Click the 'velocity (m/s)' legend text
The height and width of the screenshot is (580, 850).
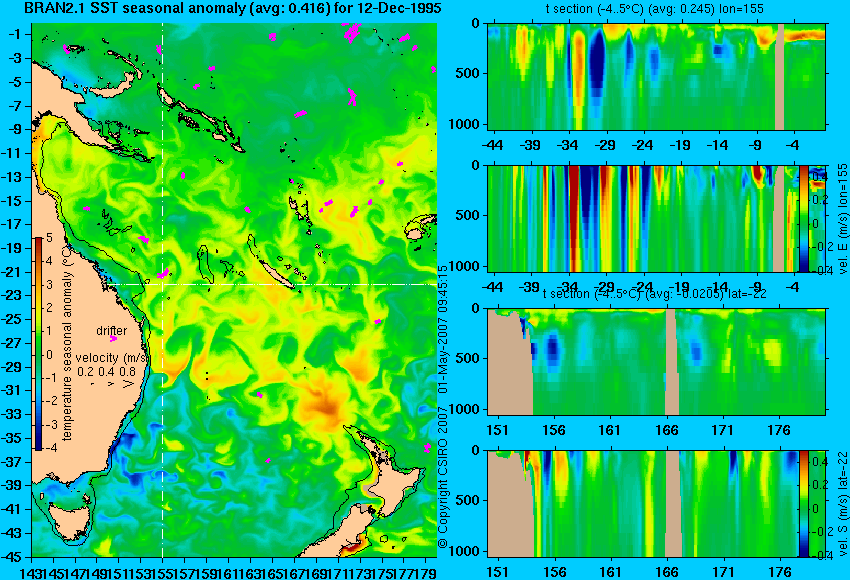pyautogui.click(x=111, y=358)
